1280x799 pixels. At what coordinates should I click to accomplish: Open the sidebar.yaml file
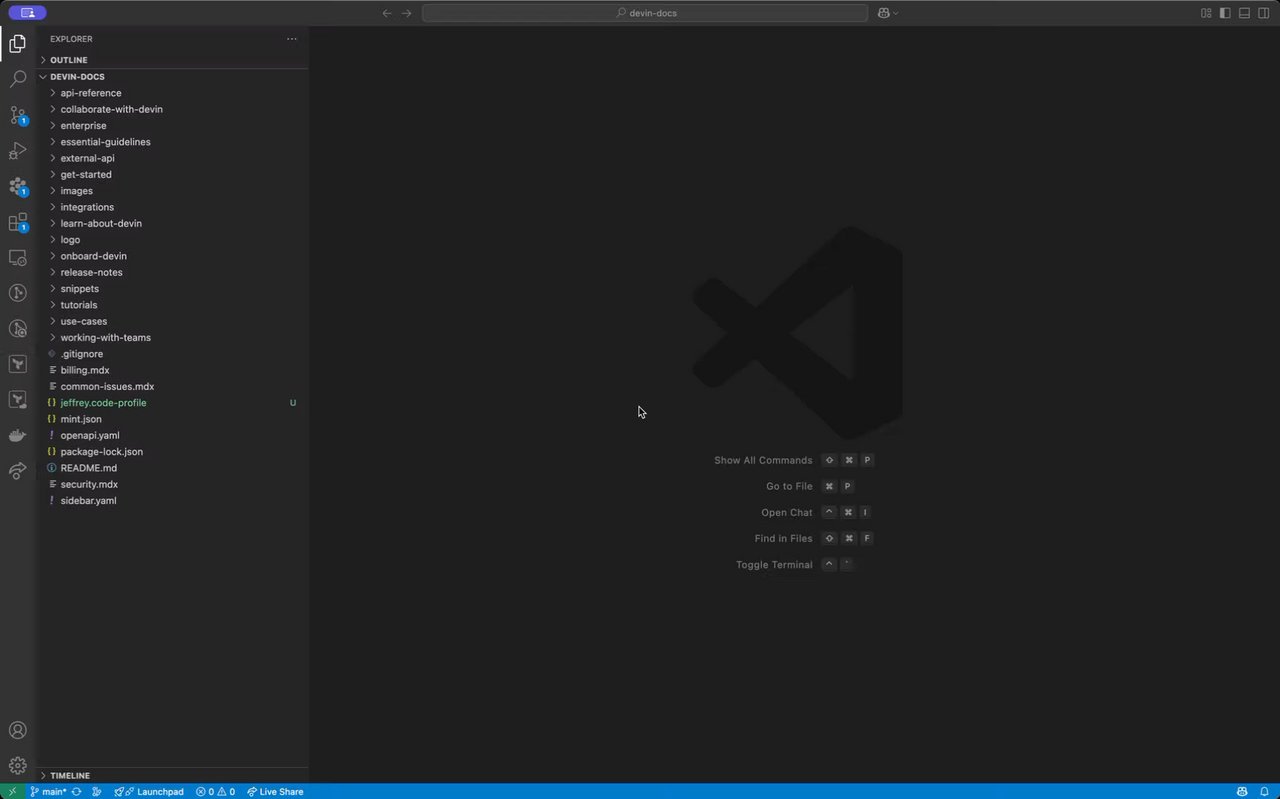tap(173, 500)
